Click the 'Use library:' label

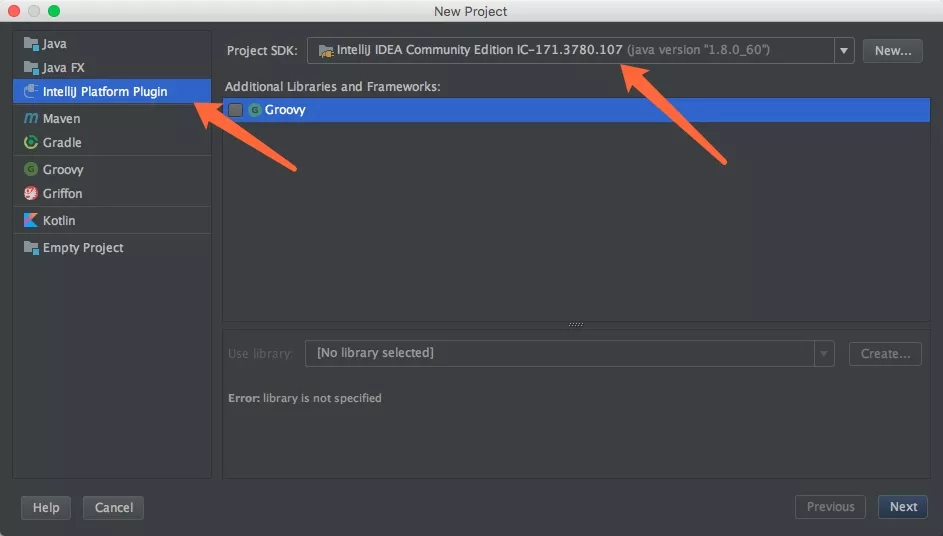pos(260,354)
